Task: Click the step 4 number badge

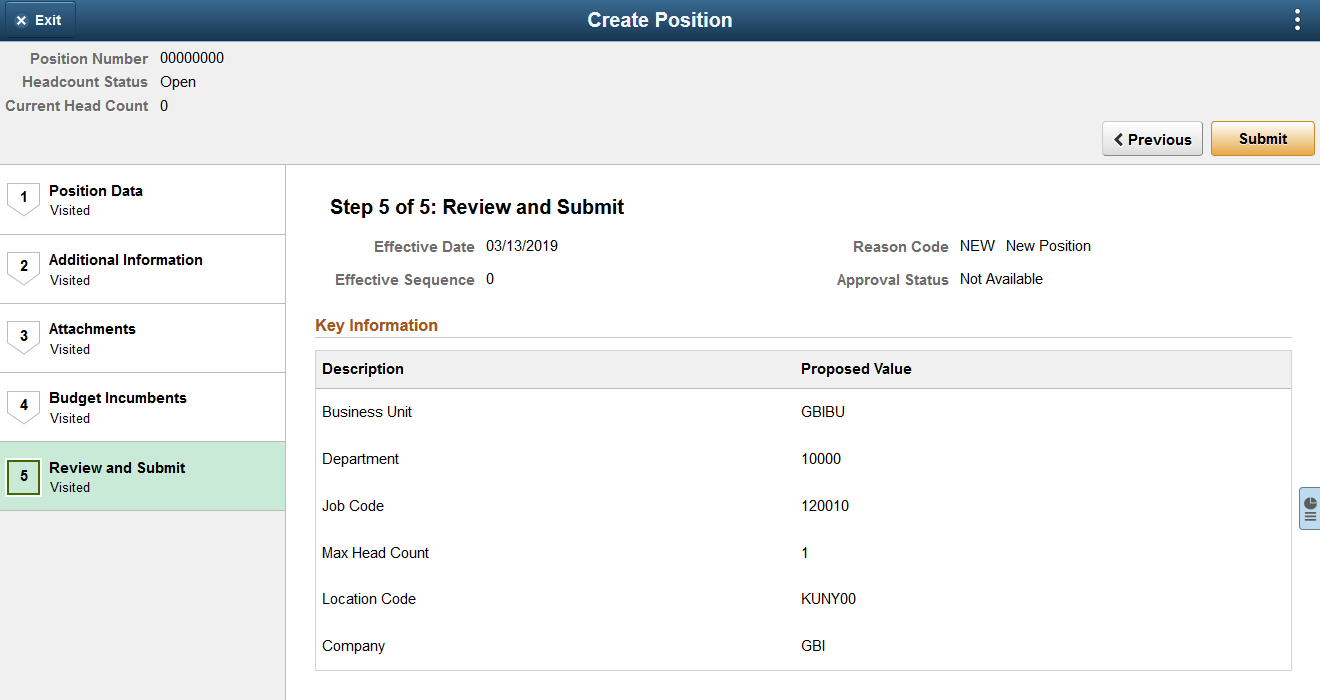Action: (x=24, y=406)
